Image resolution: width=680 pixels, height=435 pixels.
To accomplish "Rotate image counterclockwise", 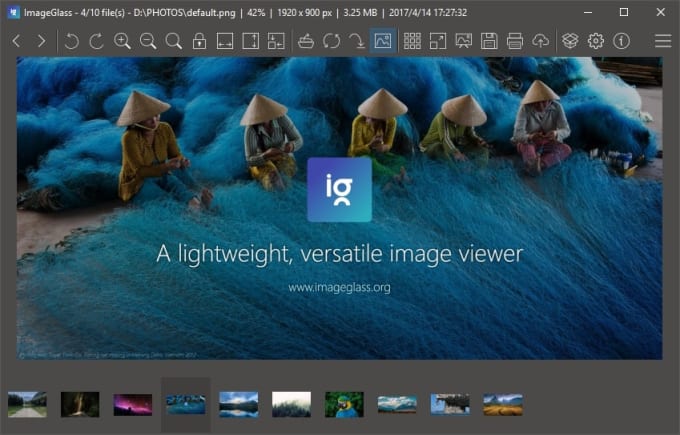I will click(71, 41).
